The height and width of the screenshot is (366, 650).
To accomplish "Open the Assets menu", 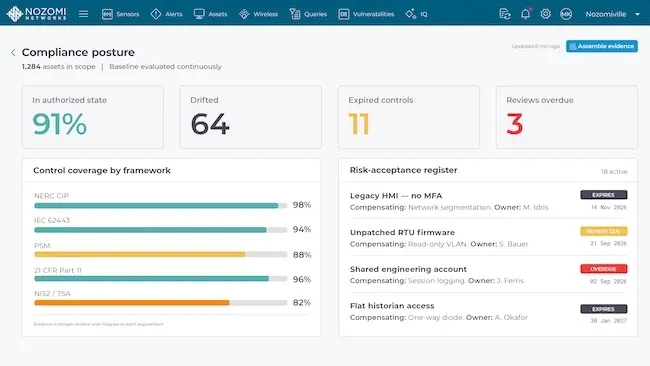I will click(x=211, y=14).
